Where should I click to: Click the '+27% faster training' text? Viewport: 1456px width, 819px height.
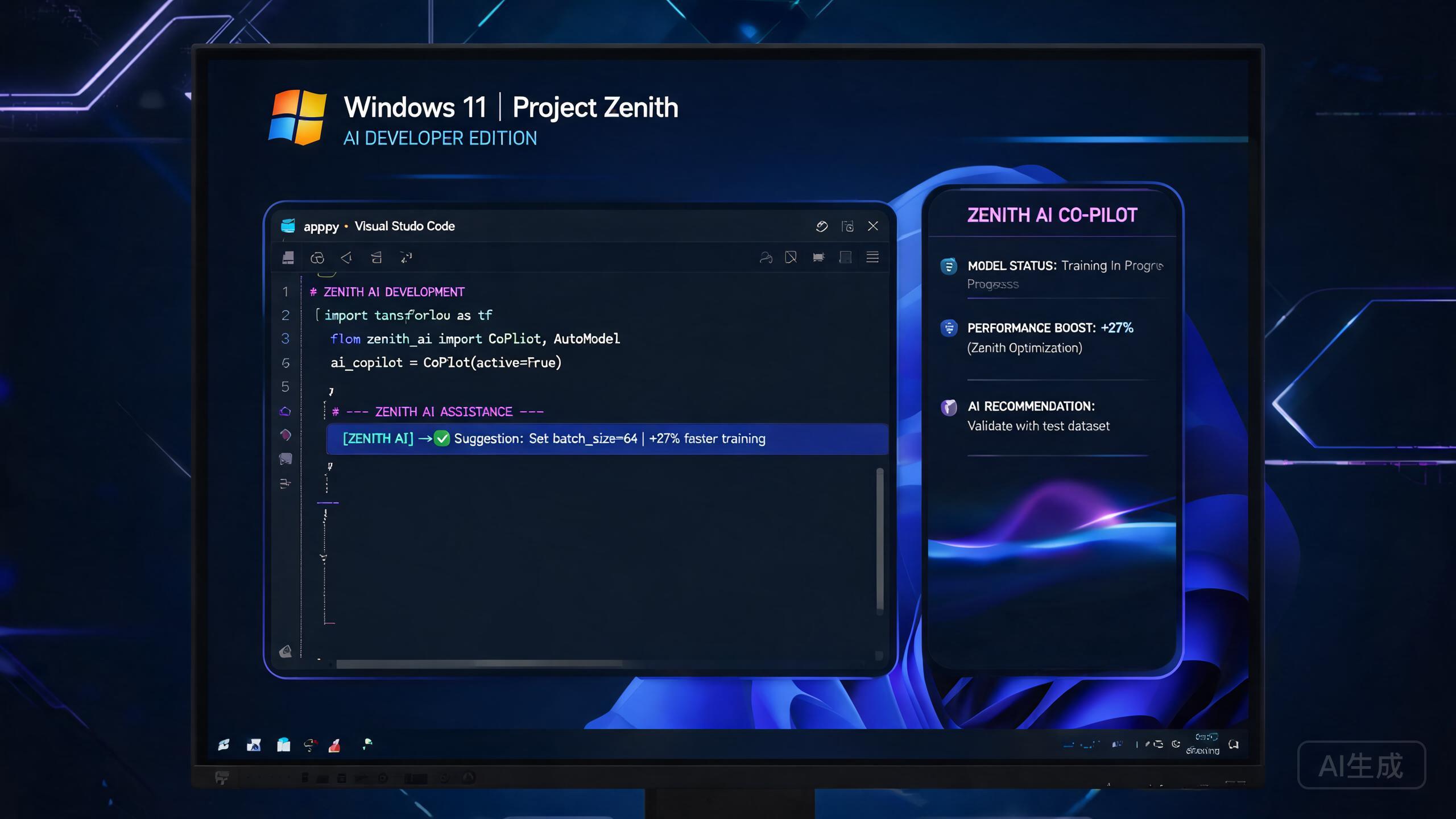pyautogui.click(x=707, y=439)
